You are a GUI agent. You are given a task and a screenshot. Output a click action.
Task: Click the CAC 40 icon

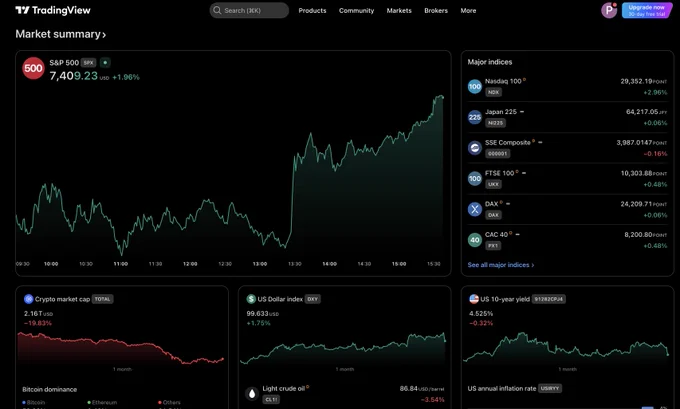click(475, 240)
